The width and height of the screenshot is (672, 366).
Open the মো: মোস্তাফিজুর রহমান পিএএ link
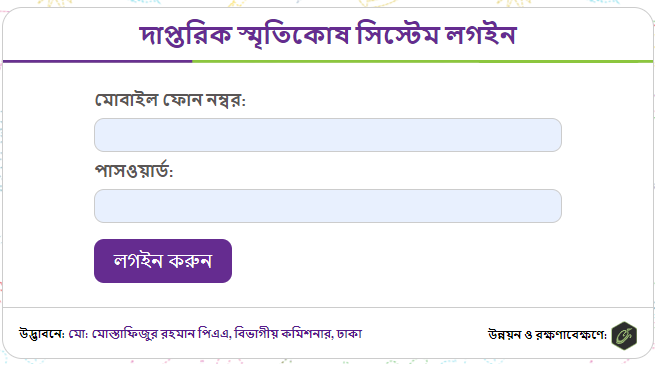pos(150,334)
